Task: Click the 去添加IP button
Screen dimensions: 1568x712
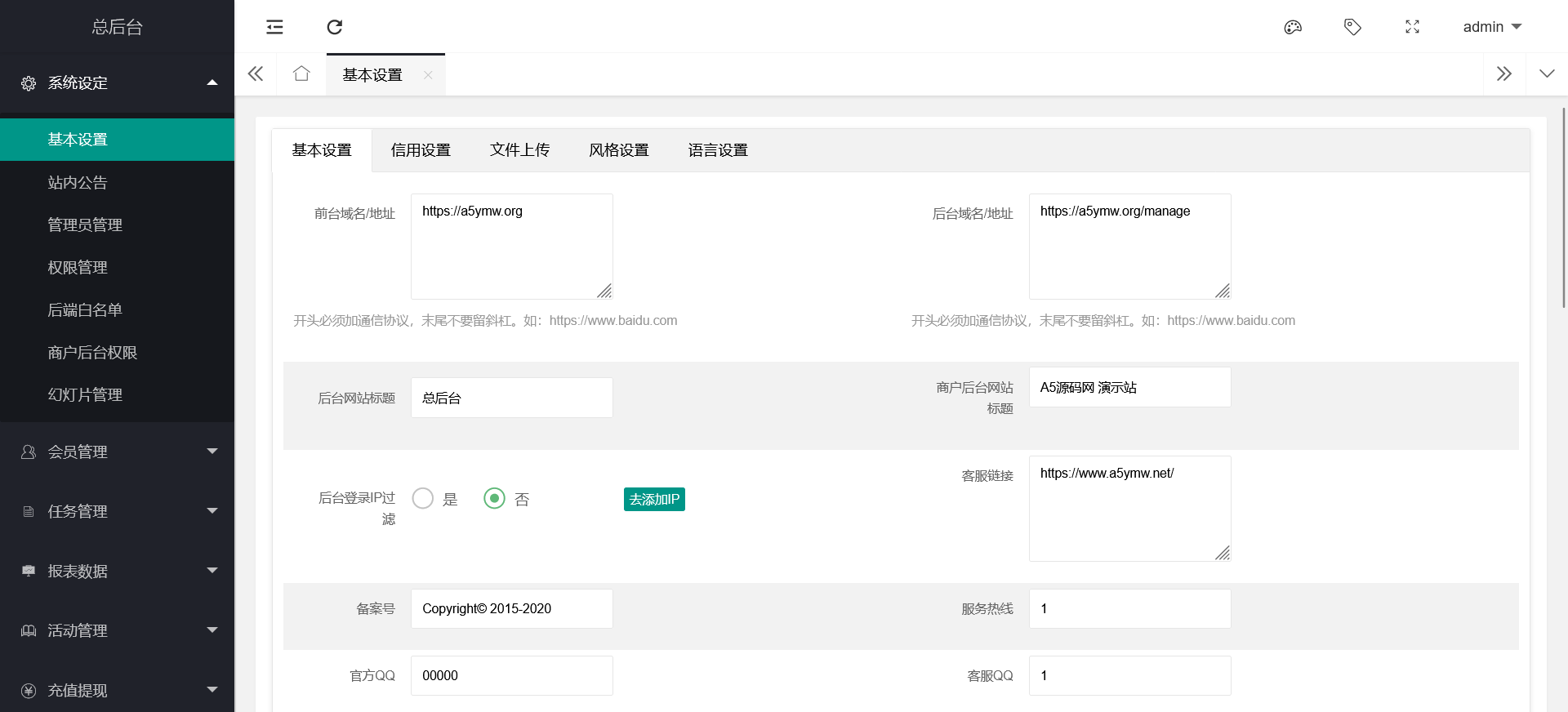Action: (x=654, y=499)
